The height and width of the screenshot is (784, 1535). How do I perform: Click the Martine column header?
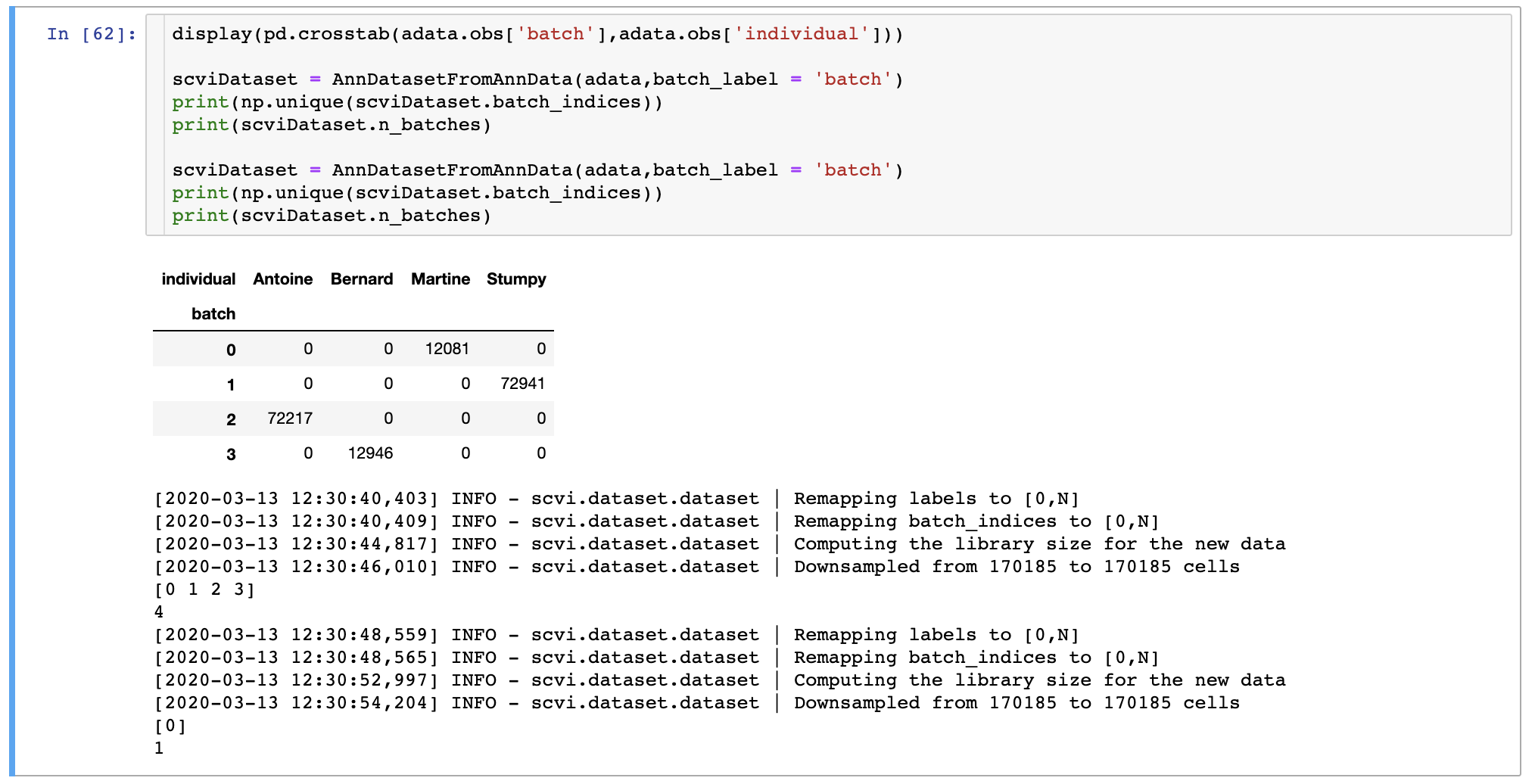tap(441, 279)
